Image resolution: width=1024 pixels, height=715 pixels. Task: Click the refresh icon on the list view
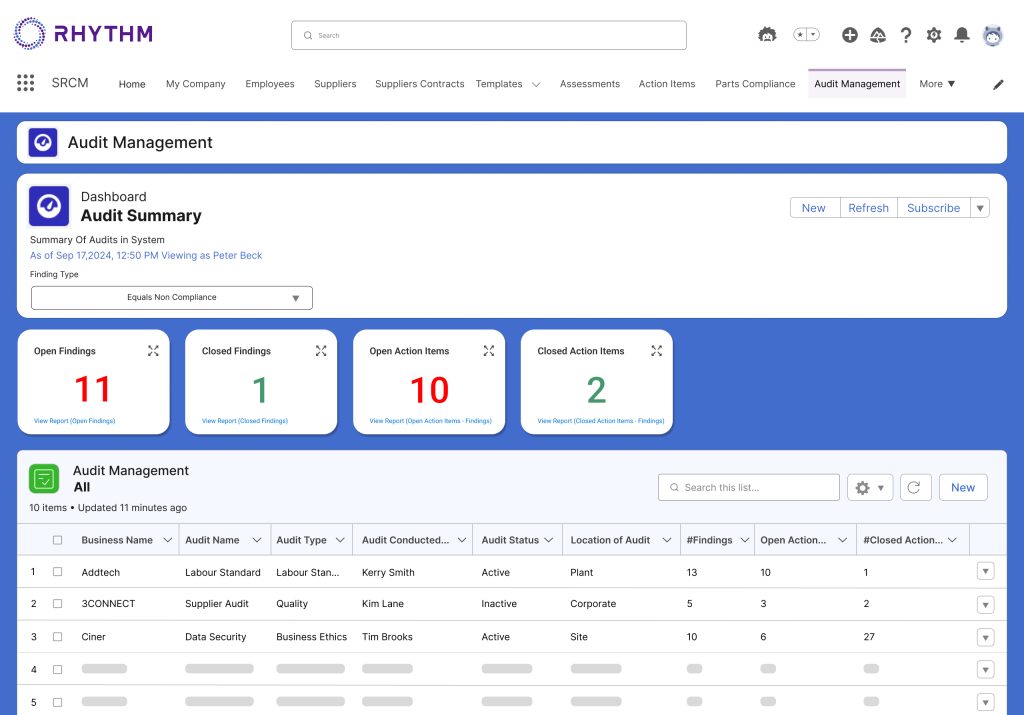pos(915,487)
